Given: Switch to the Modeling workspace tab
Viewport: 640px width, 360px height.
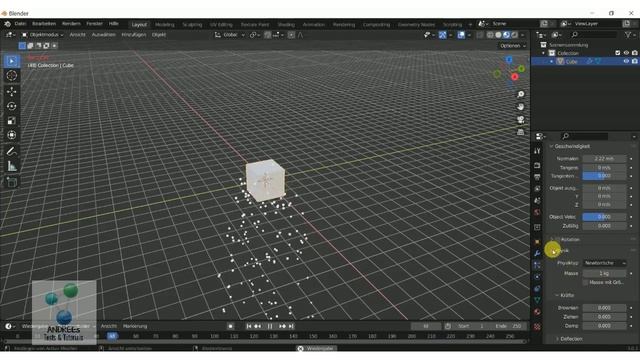Looking at the screenshot, I should [x=164, y=24].
